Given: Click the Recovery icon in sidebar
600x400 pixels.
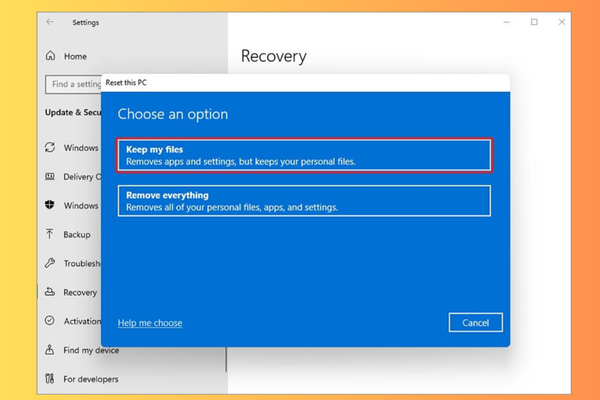Looking at the screenshot, I should pos(50,292).
